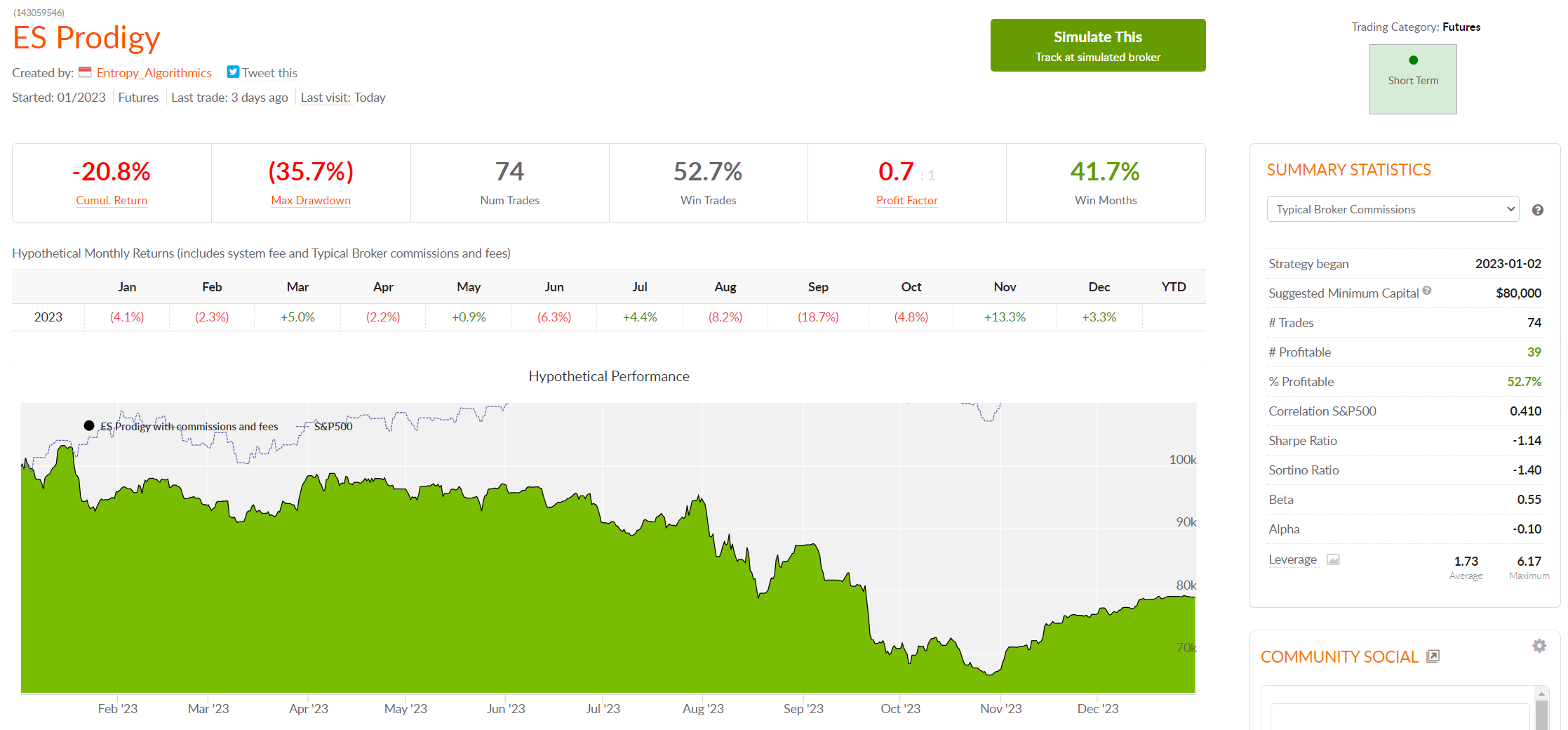Screen dimensions: 1568x730
Task: Click the green Short Term dot
Action: click(x=1413, y=60)
